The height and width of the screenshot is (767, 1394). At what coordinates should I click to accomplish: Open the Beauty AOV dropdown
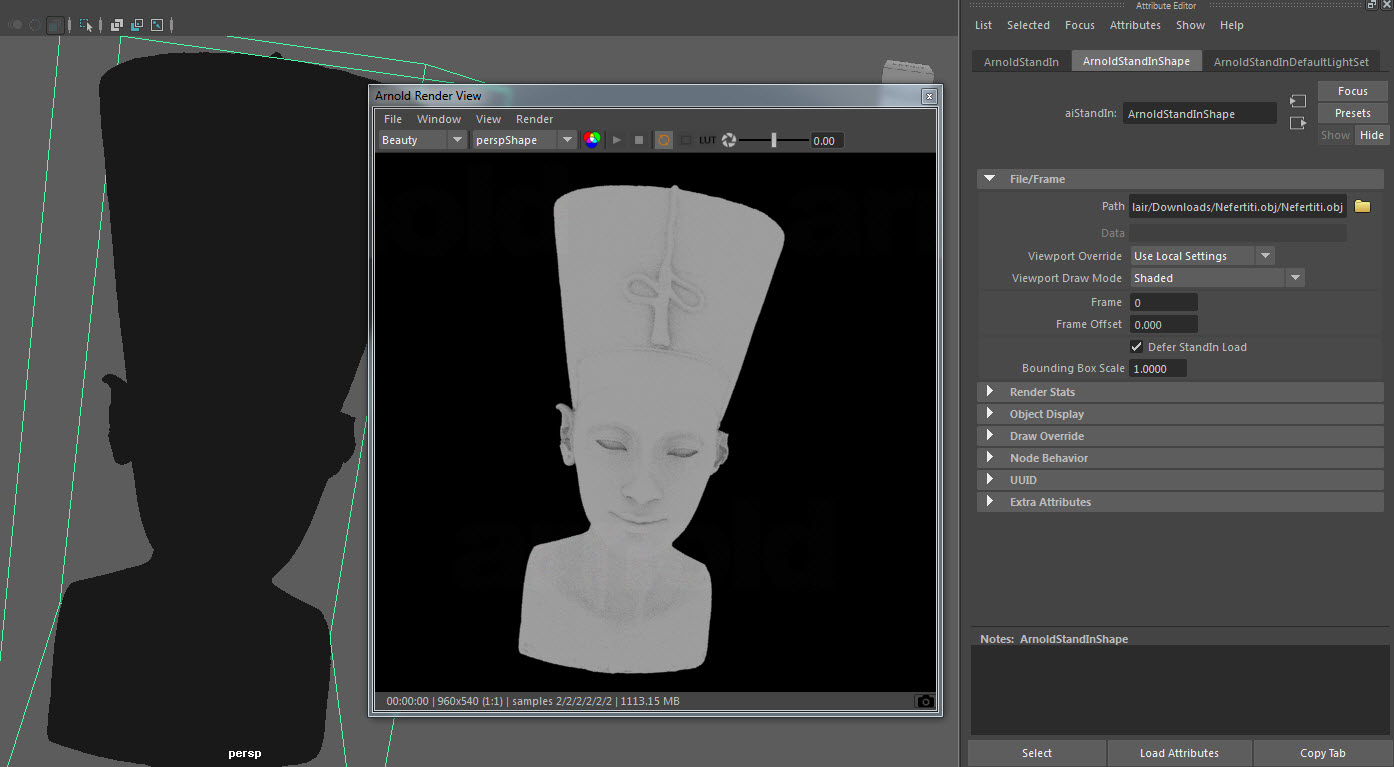point(422,140)
